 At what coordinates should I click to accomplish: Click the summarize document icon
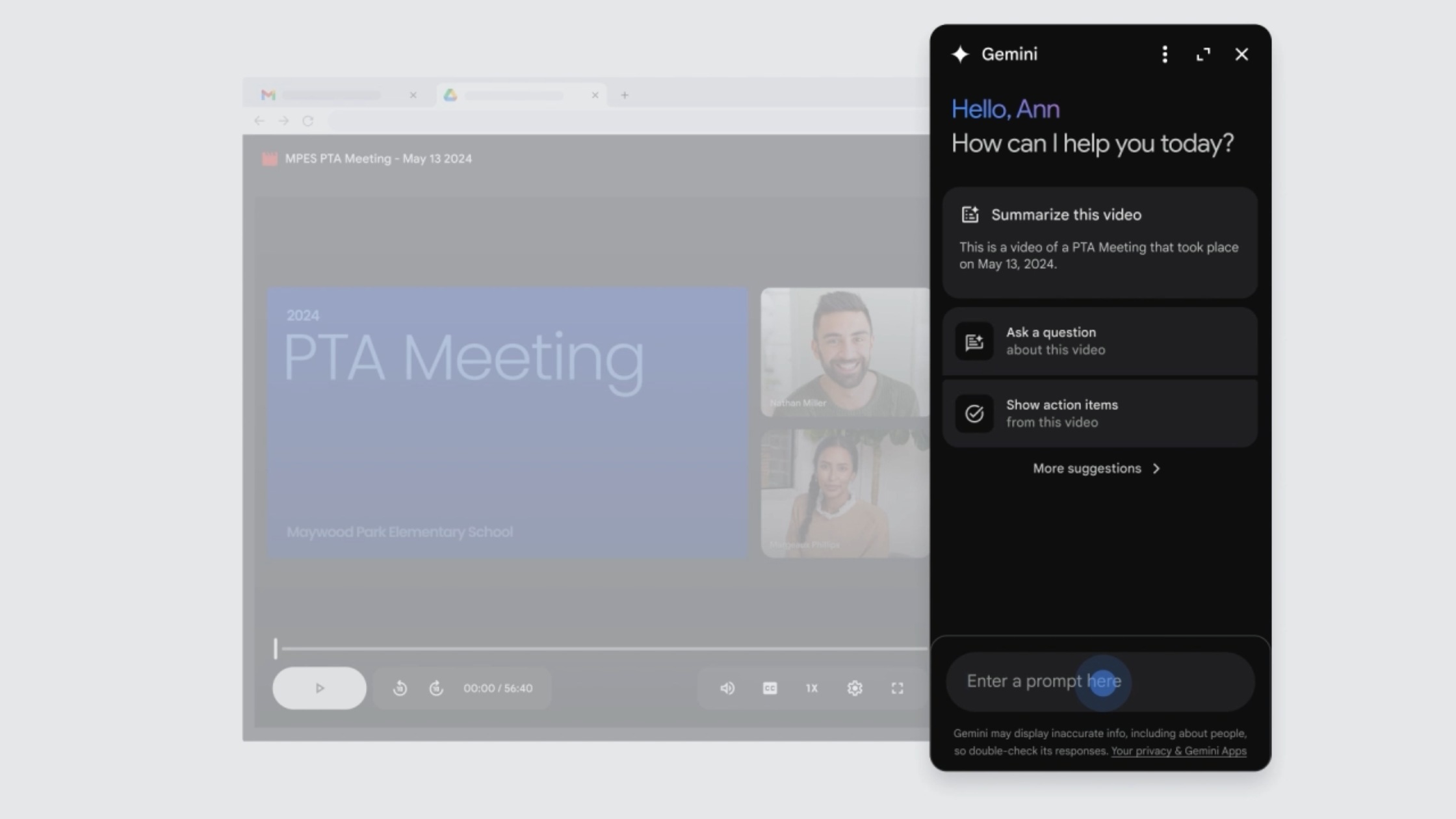[x=970, y=214]
